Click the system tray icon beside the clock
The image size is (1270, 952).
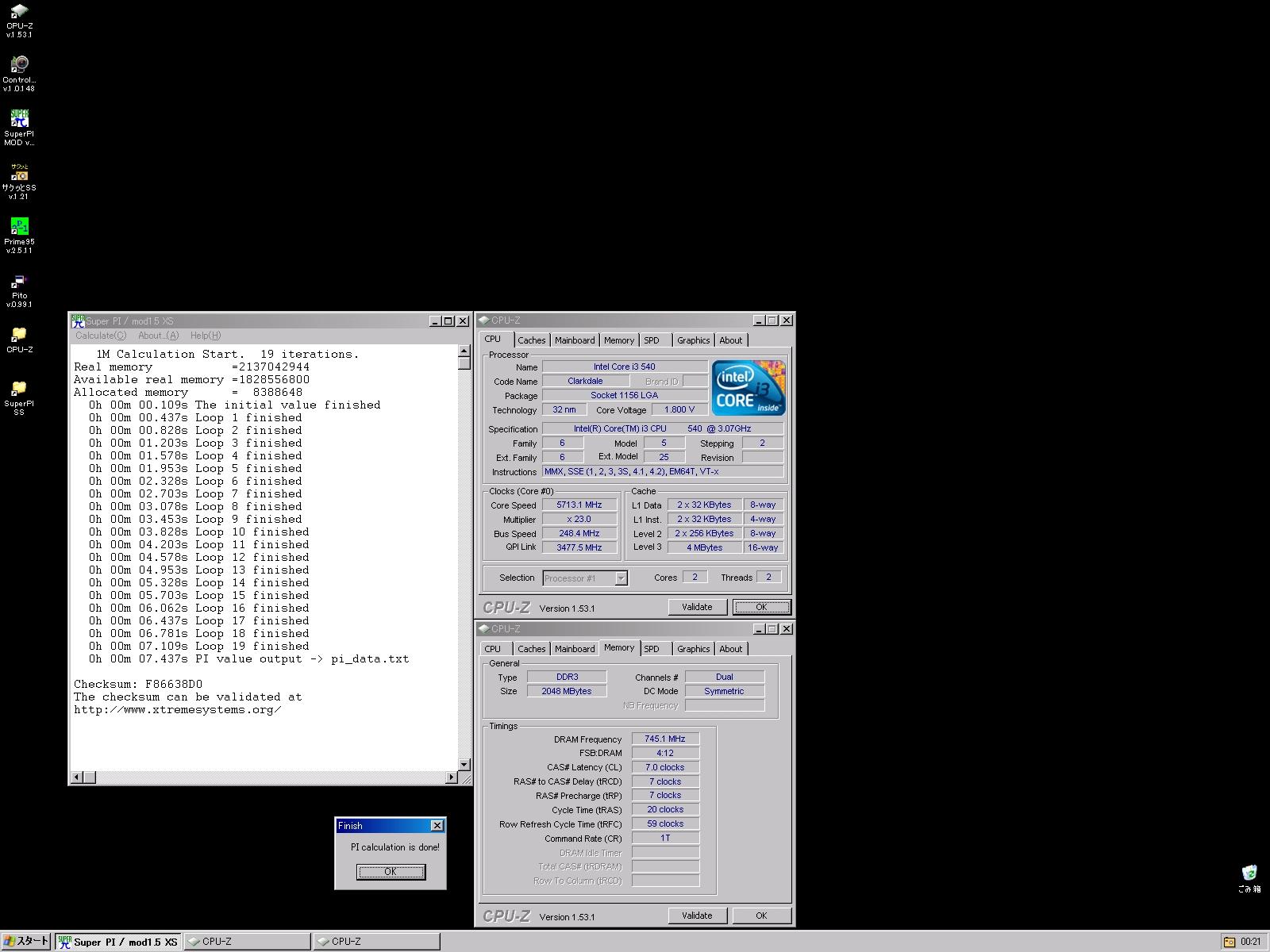1230,942
